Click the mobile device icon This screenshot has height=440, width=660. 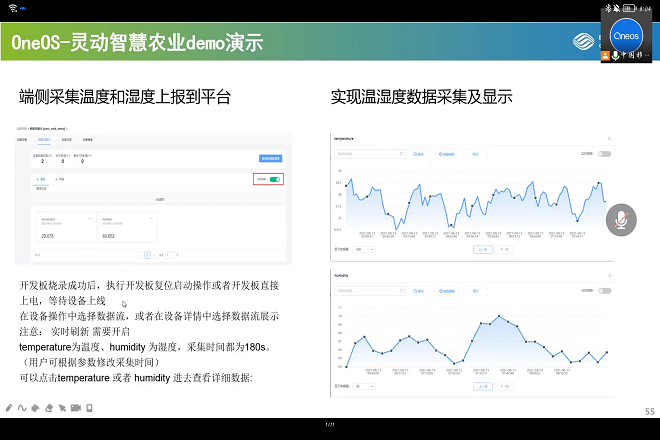pyautogui.click(x=89, y=408)
